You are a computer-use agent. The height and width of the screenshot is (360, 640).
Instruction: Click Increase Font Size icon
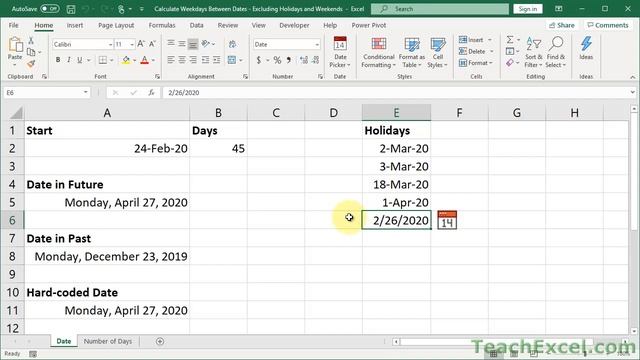coord(141,44)
